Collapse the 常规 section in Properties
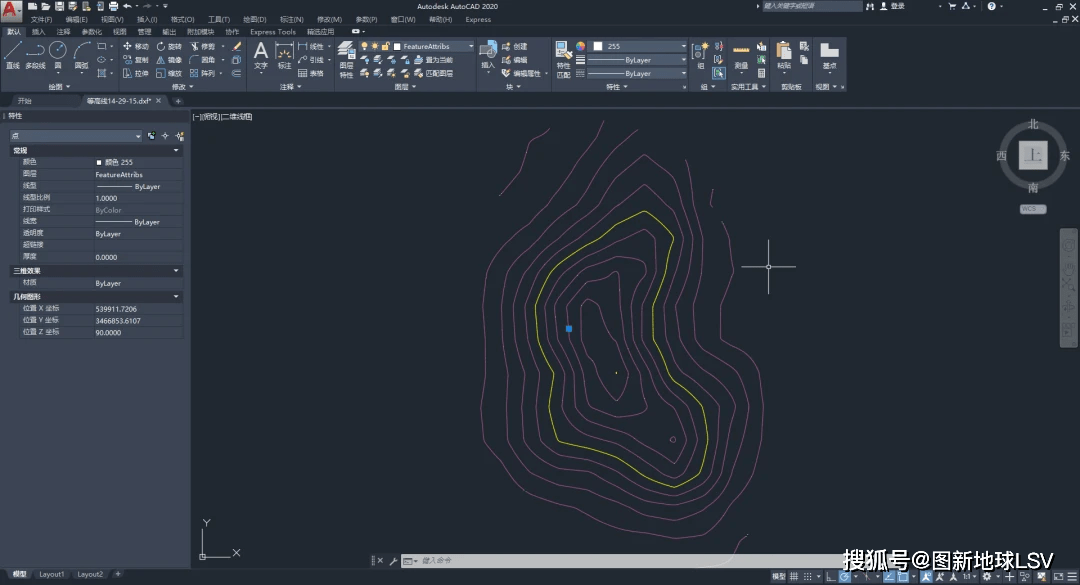 pos(176,150)
